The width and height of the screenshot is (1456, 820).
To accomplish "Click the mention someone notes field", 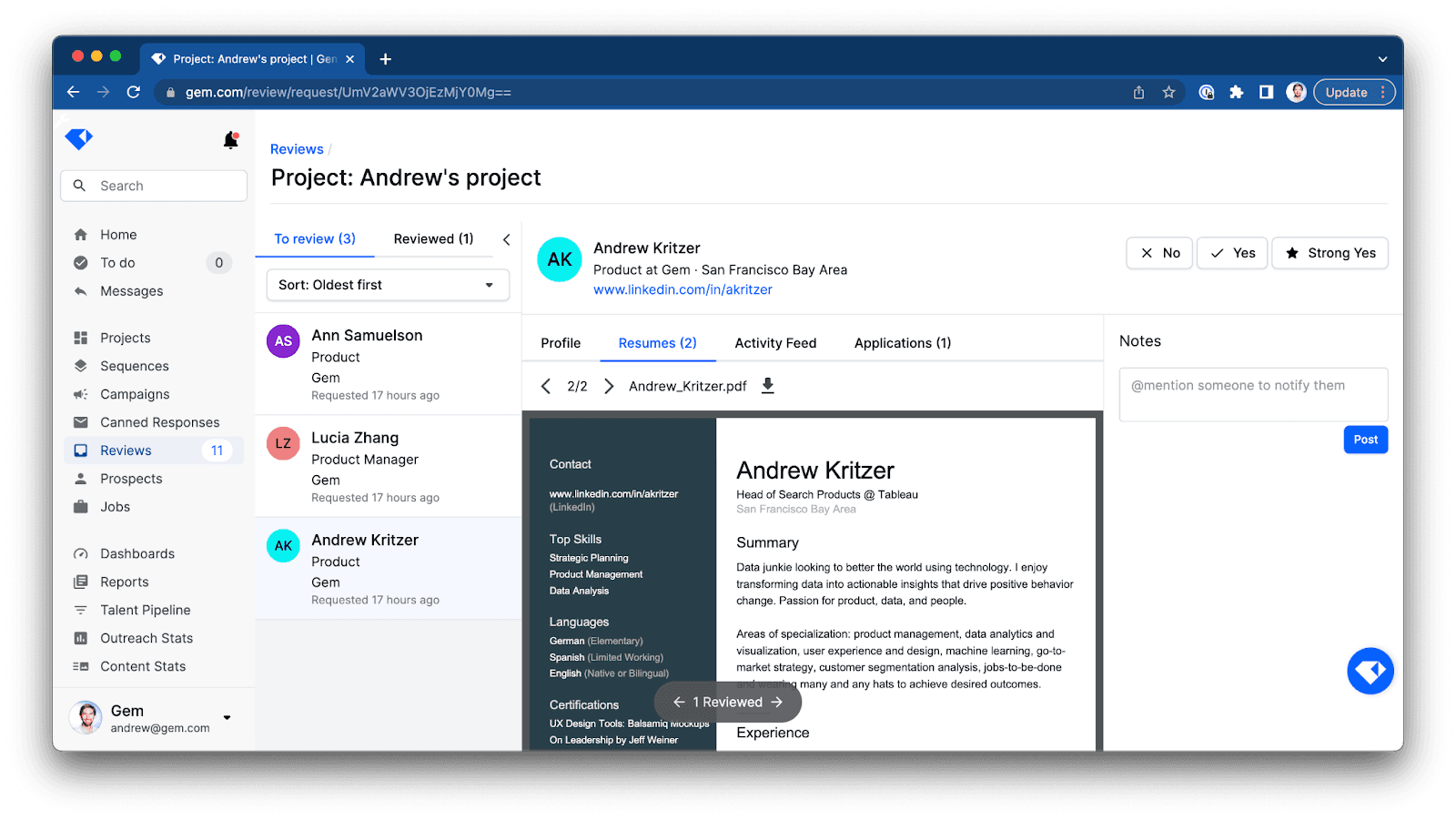I will click(1253, 393).
